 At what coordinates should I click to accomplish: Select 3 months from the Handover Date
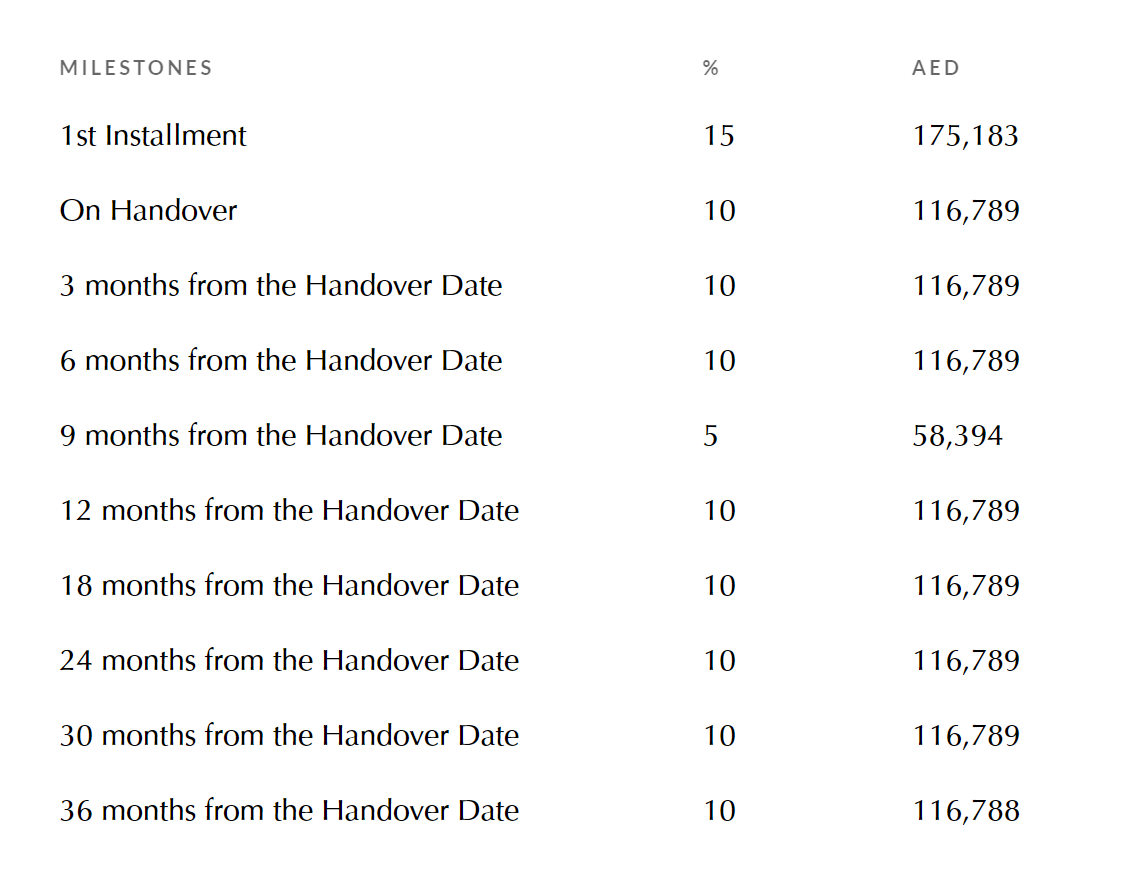tap(281, 286)
